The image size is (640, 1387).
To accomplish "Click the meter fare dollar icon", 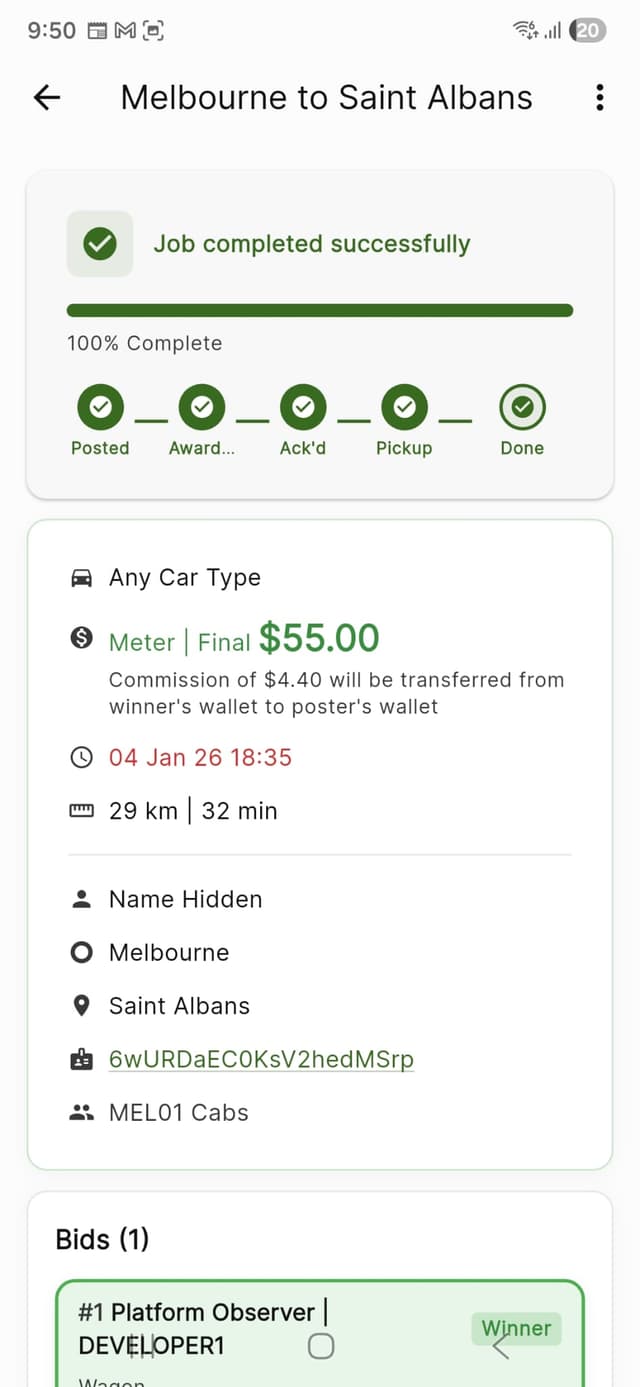I will click(x=83, y=637).
